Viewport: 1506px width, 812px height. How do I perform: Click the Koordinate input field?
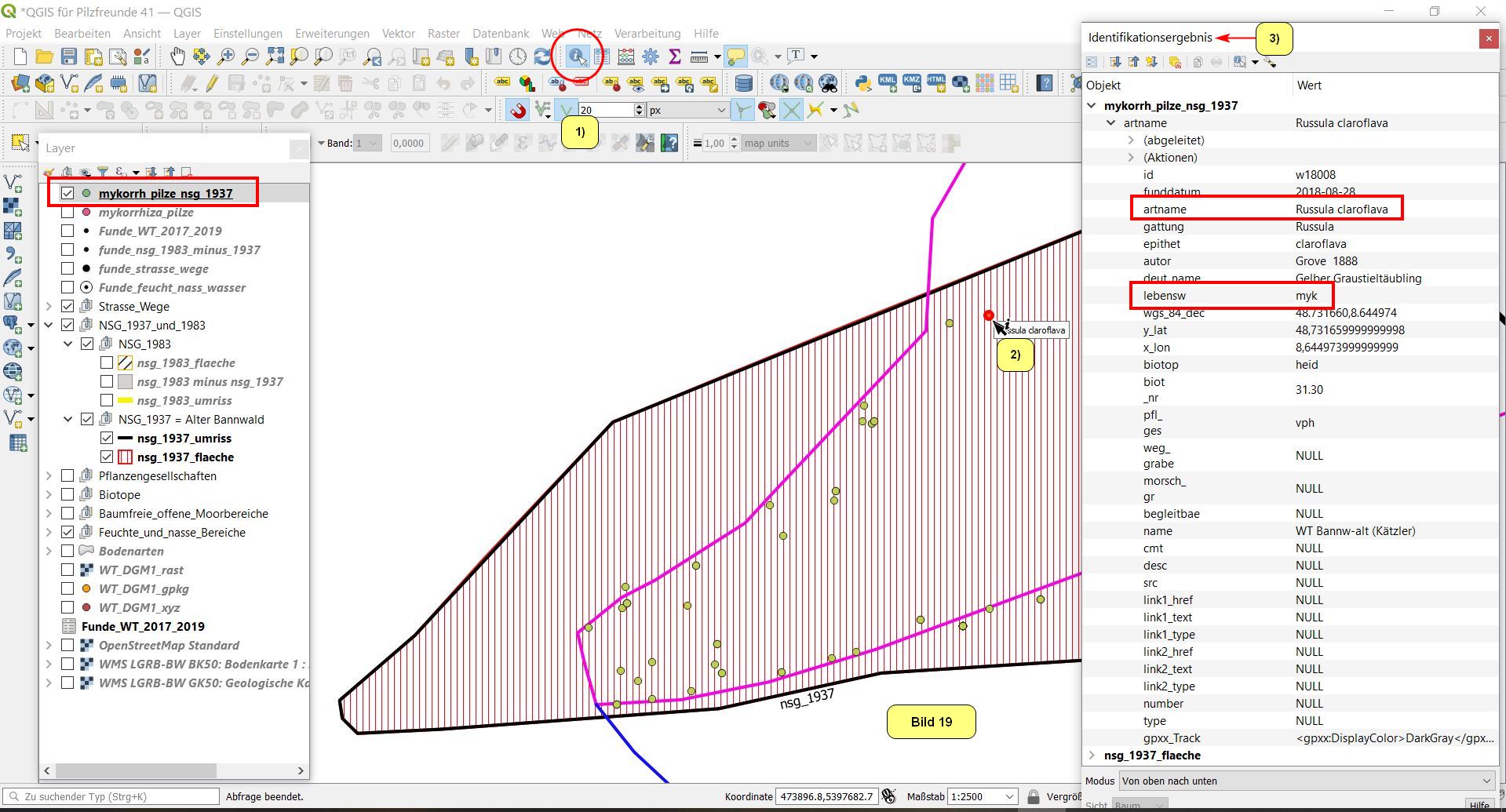pyautogui.click(x=826, y=796)
